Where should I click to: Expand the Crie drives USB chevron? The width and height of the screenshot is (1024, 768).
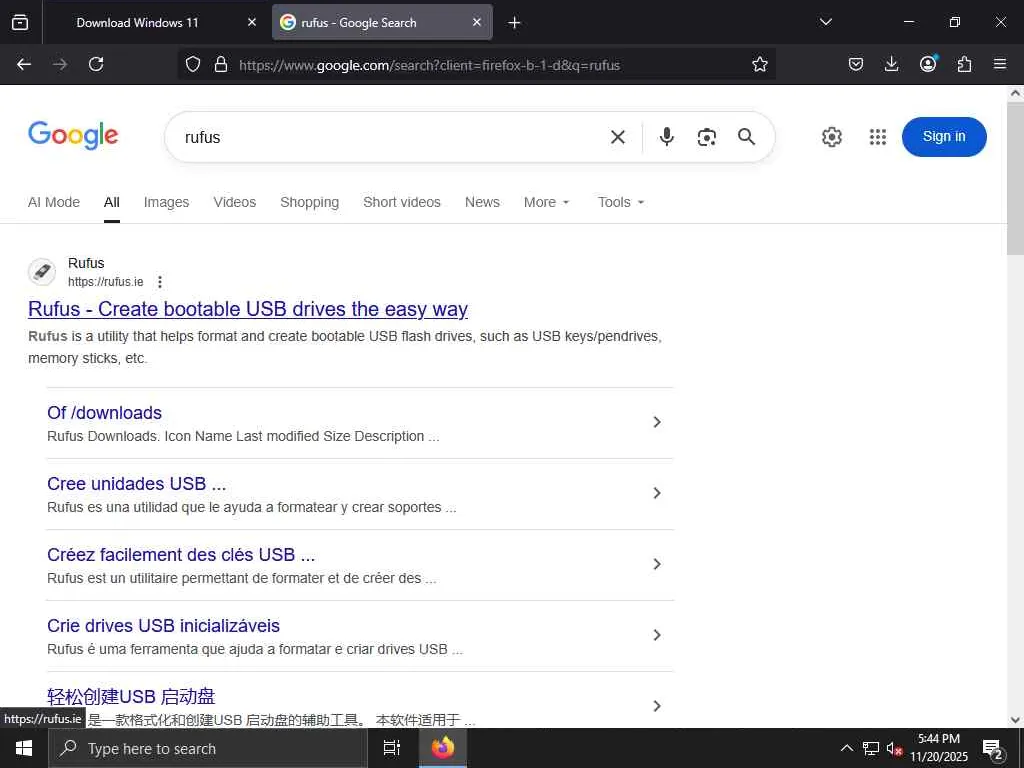[657, 635]
